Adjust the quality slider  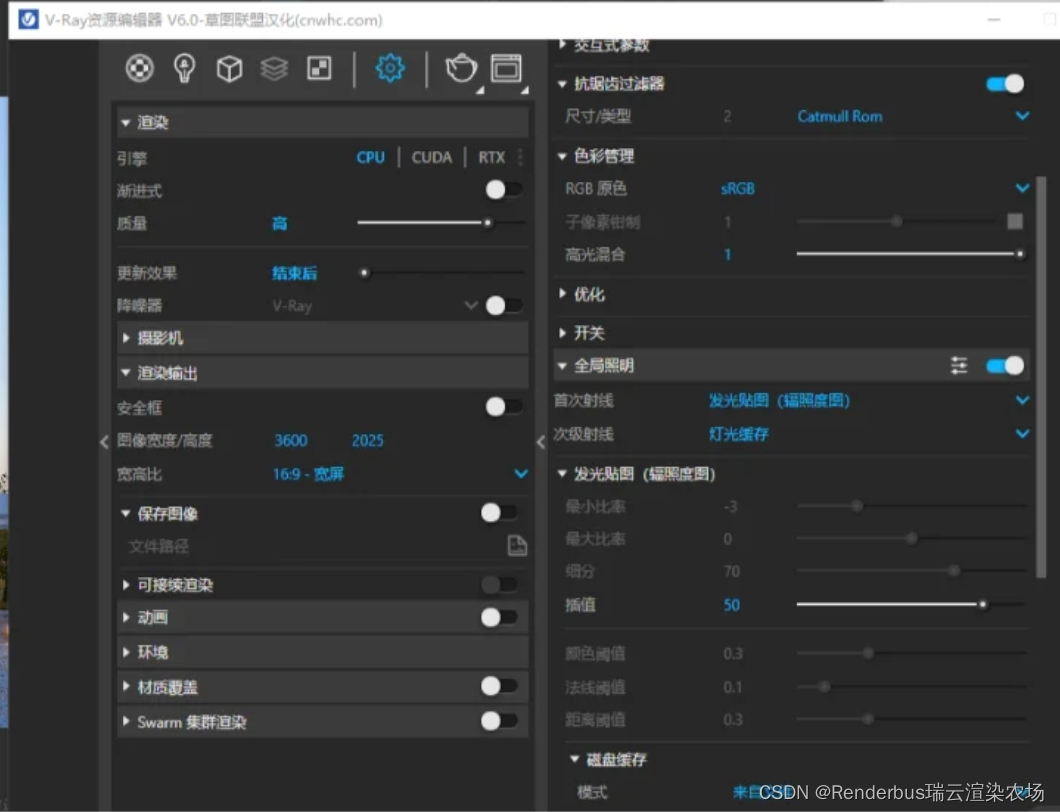(x=441, y=222)
